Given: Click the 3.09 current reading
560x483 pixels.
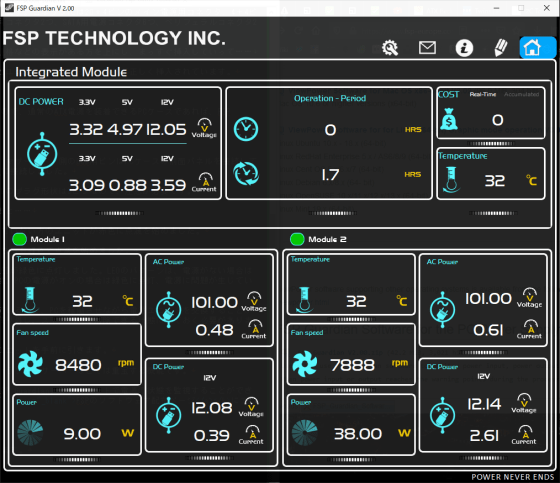Looking at the screenshot, I should [x=87, y=185].
